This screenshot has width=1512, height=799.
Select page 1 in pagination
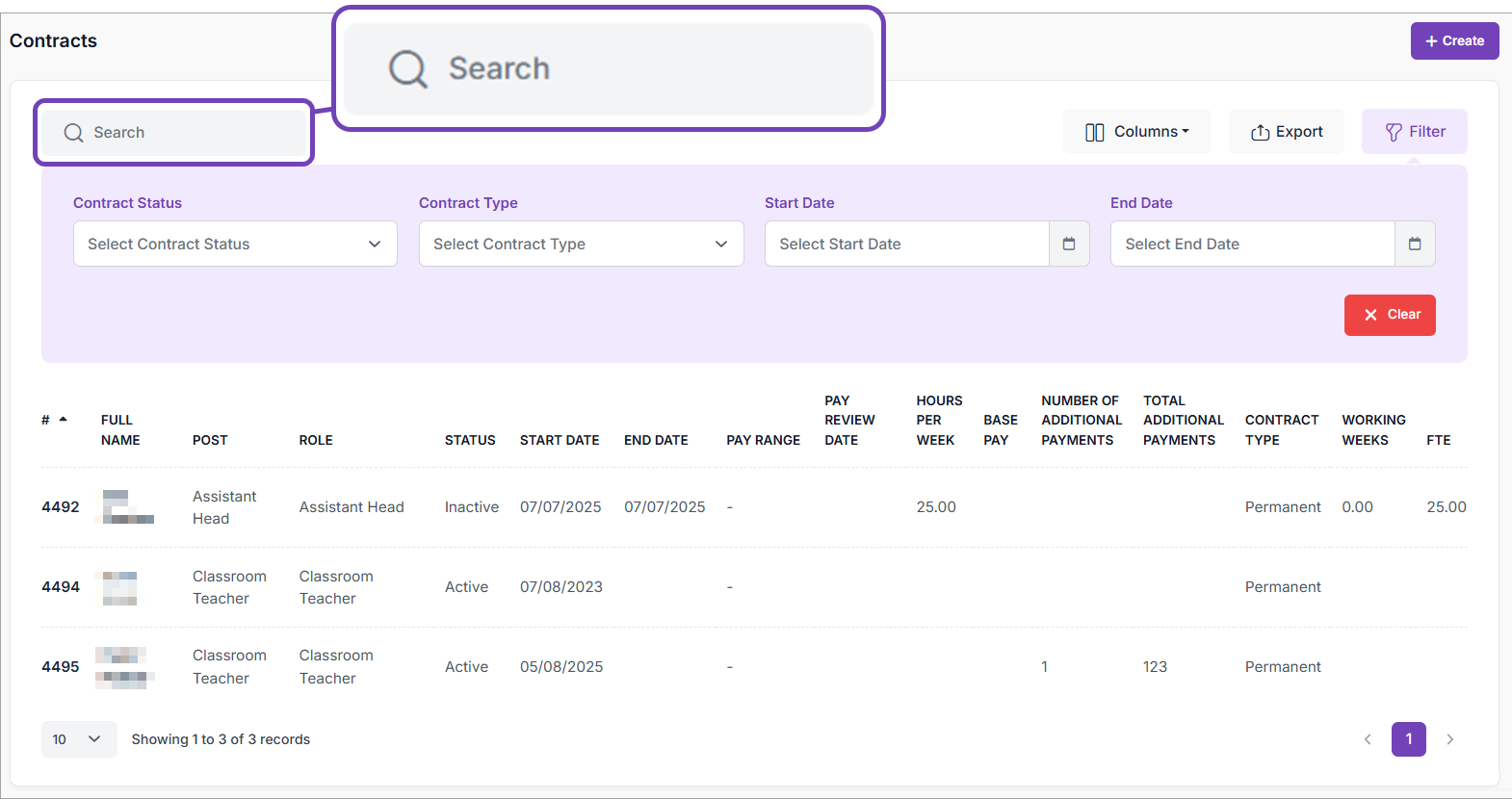pyautogui.click(x=1408, y=739)
